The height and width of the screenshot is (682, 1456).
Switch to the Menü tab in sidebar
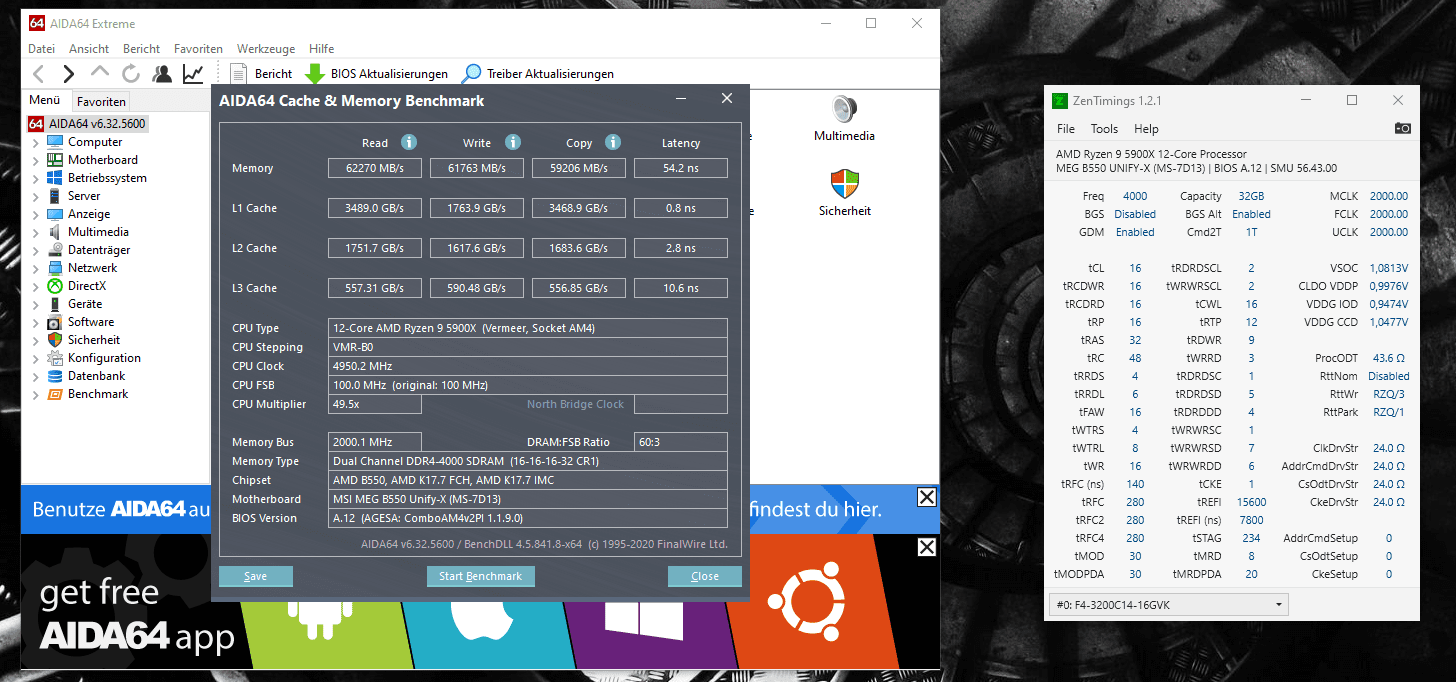[x=45, y=100]
